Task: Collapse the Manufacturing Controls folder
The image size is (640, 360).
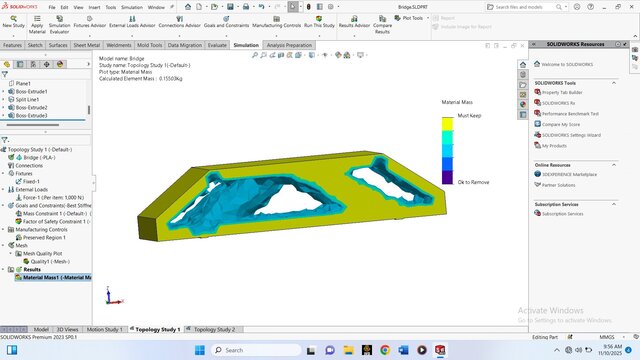Action: coord(4,229)
